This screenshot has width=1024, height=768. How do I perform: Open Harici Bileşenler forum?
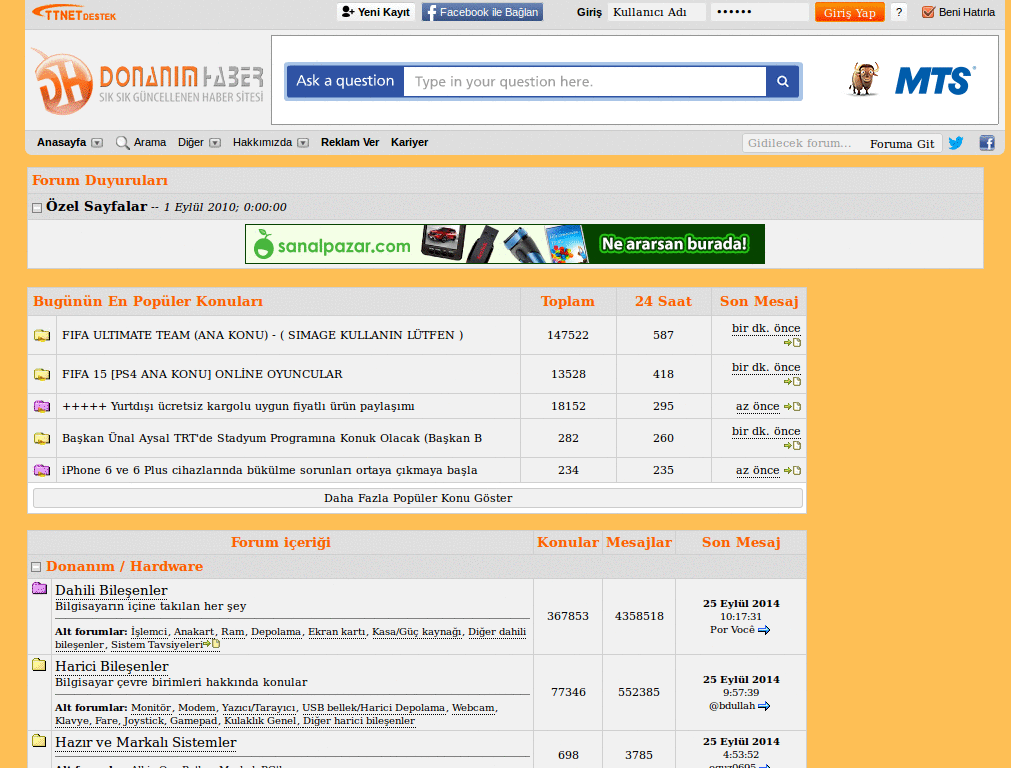click(112, 666)
